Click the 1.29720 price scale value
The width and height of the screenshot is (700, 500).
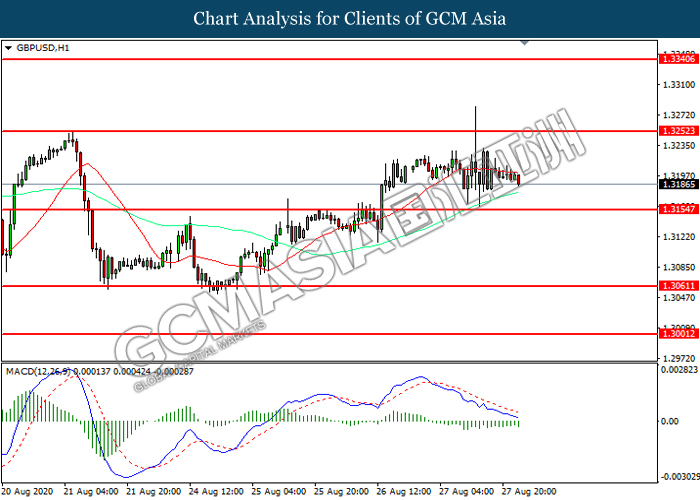coord(679,358)
